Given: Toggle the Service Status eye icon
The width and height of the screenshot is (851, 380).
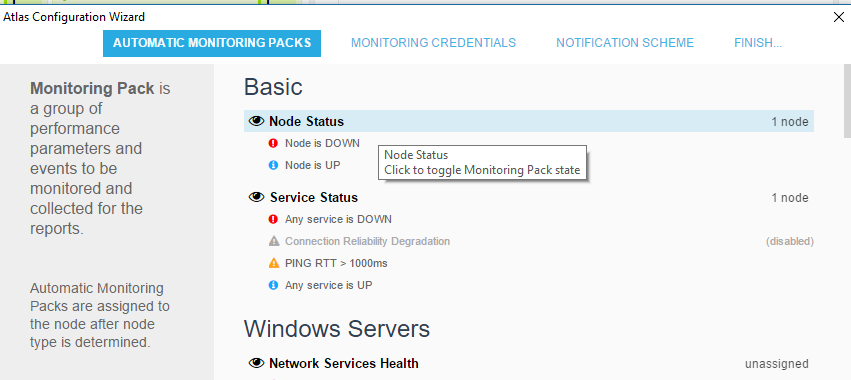Looking at the screenshot, I should pos(256,197).
